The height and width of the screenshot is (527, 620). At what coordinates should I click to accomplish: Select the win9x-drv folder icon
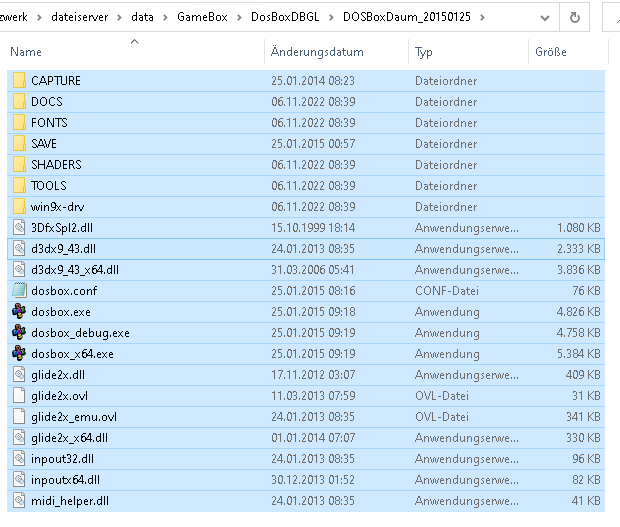coord(19,206)
